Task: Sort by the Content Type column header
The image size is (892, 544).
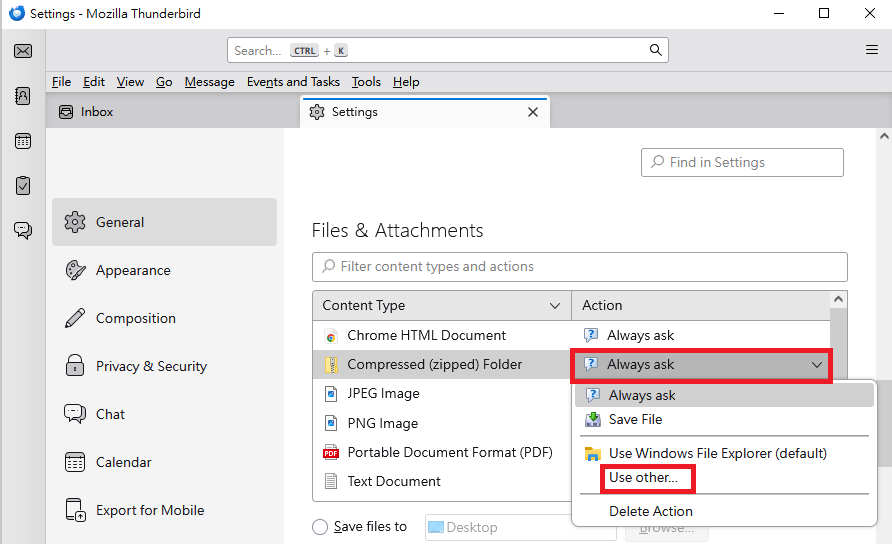Action: 441,305
